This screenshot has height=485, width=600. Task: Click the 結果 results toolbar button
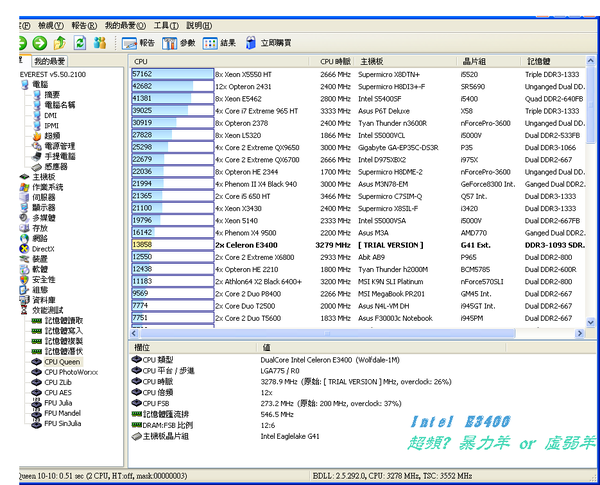pyautogui.click(x=219, y=43)
